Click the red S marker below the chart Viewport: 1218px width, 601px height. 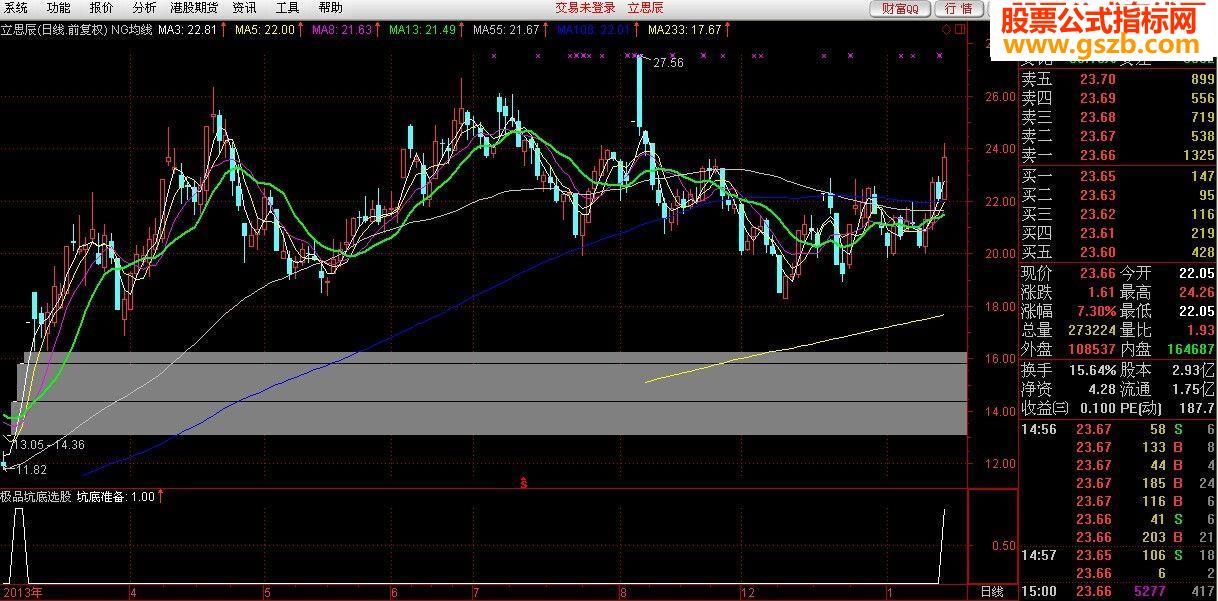523,483
